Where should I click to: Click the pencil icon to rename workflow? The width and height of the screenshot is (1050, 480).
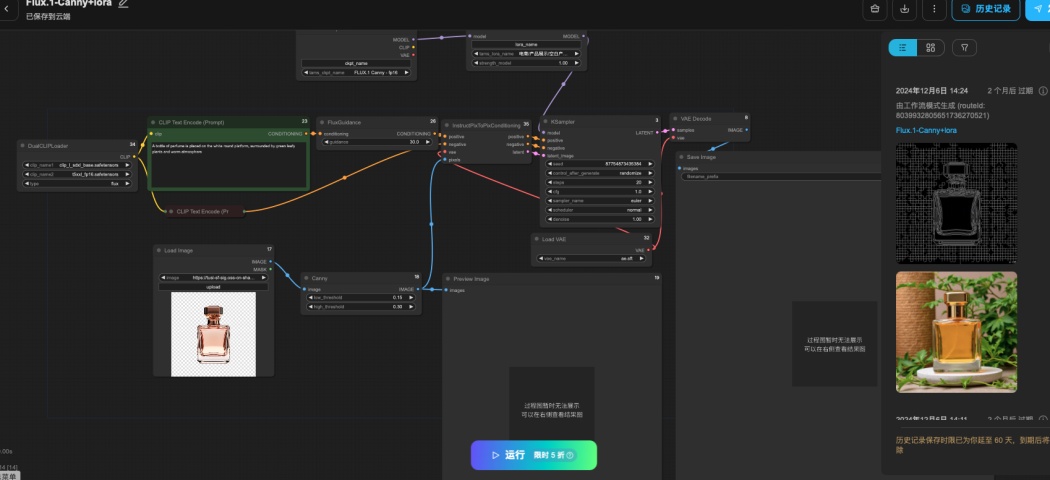[123, 3]
